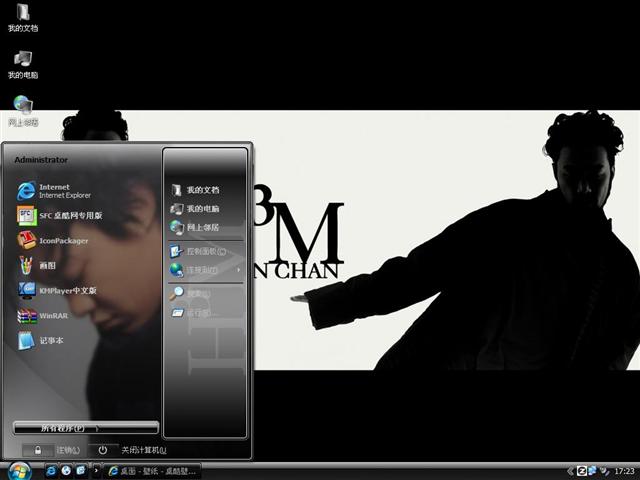Screen dimensions: 640x480
Task: Open 记事本 notepad program
Action: [x=40, y=340]
